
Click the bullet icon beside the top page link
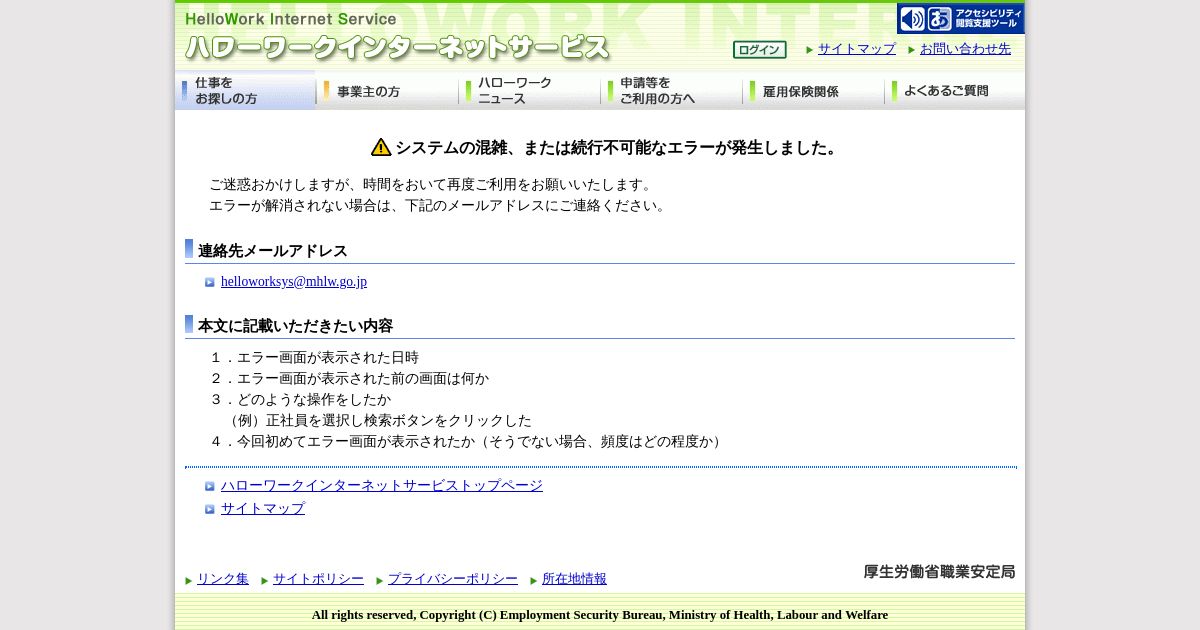tap(210, 487)
